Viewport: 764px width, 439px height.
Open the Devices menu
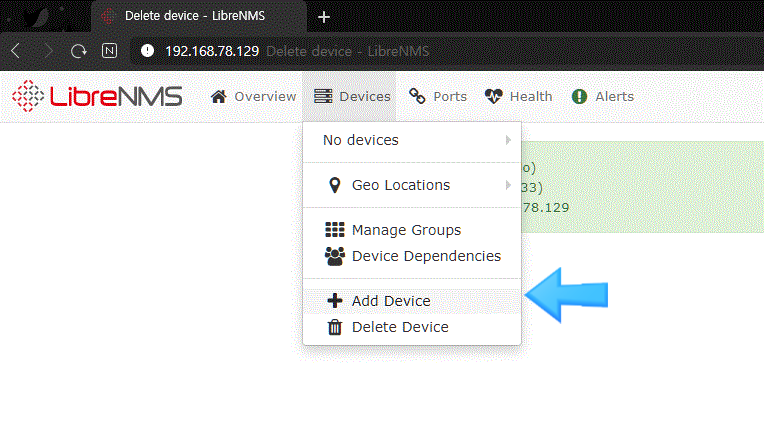(349, 96)
